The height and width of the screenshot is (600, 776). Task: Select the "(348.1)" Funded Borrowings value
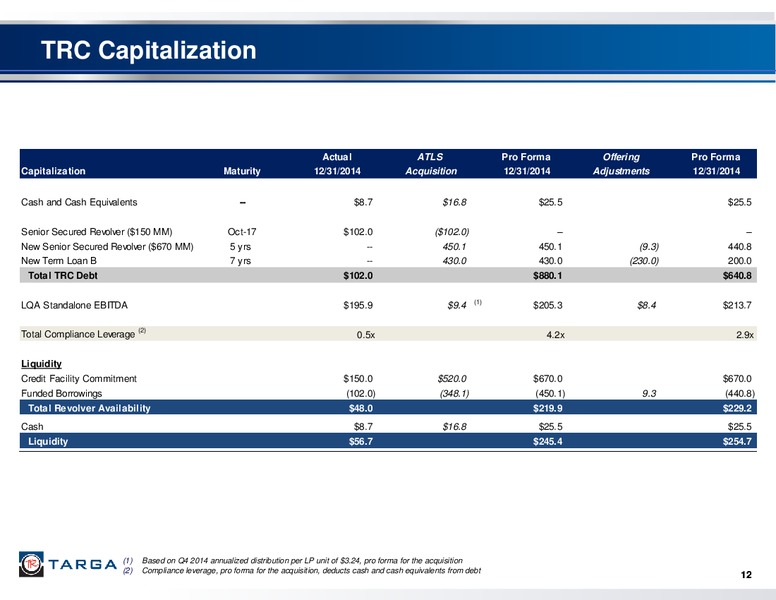click(454, 394)
